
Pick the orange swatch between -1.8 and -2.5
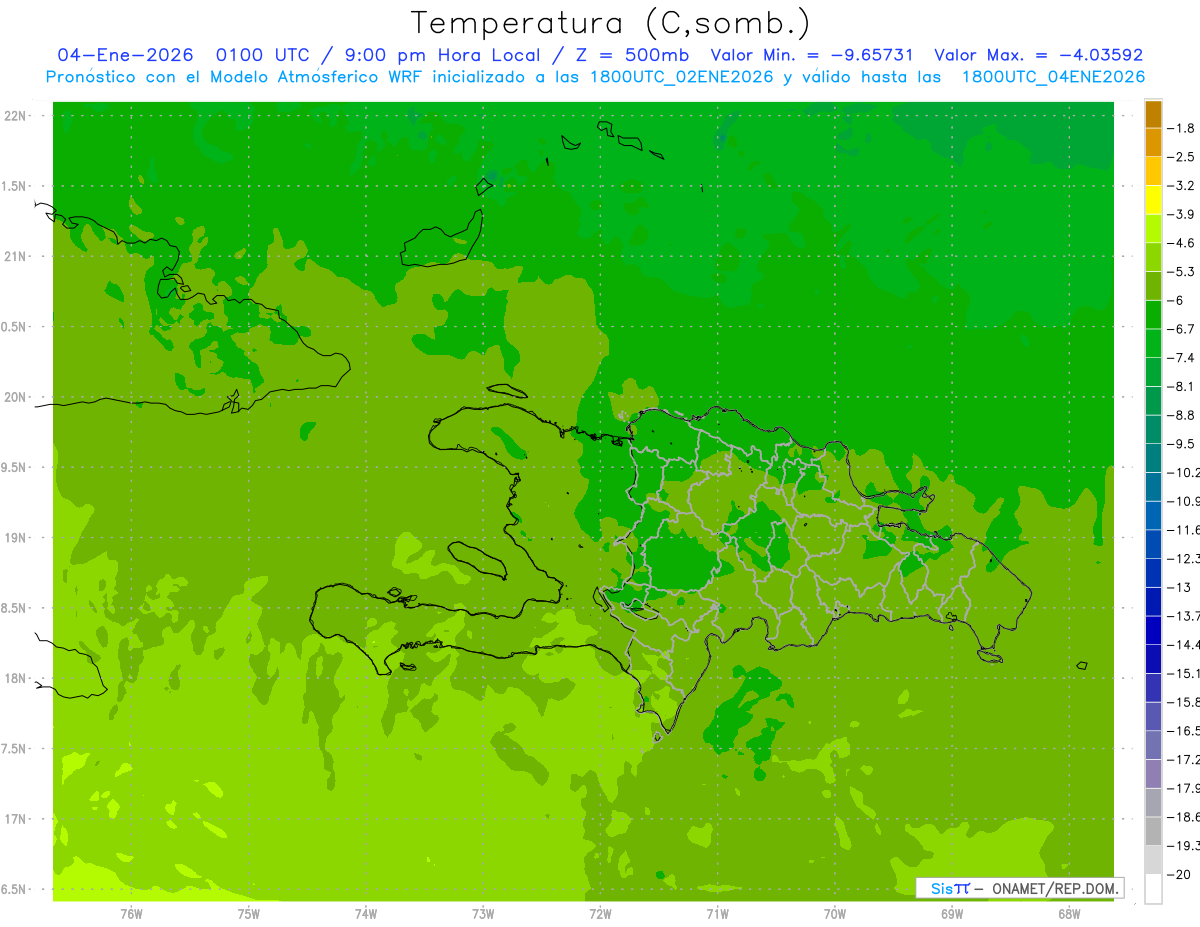click(x=1153, y=142)
